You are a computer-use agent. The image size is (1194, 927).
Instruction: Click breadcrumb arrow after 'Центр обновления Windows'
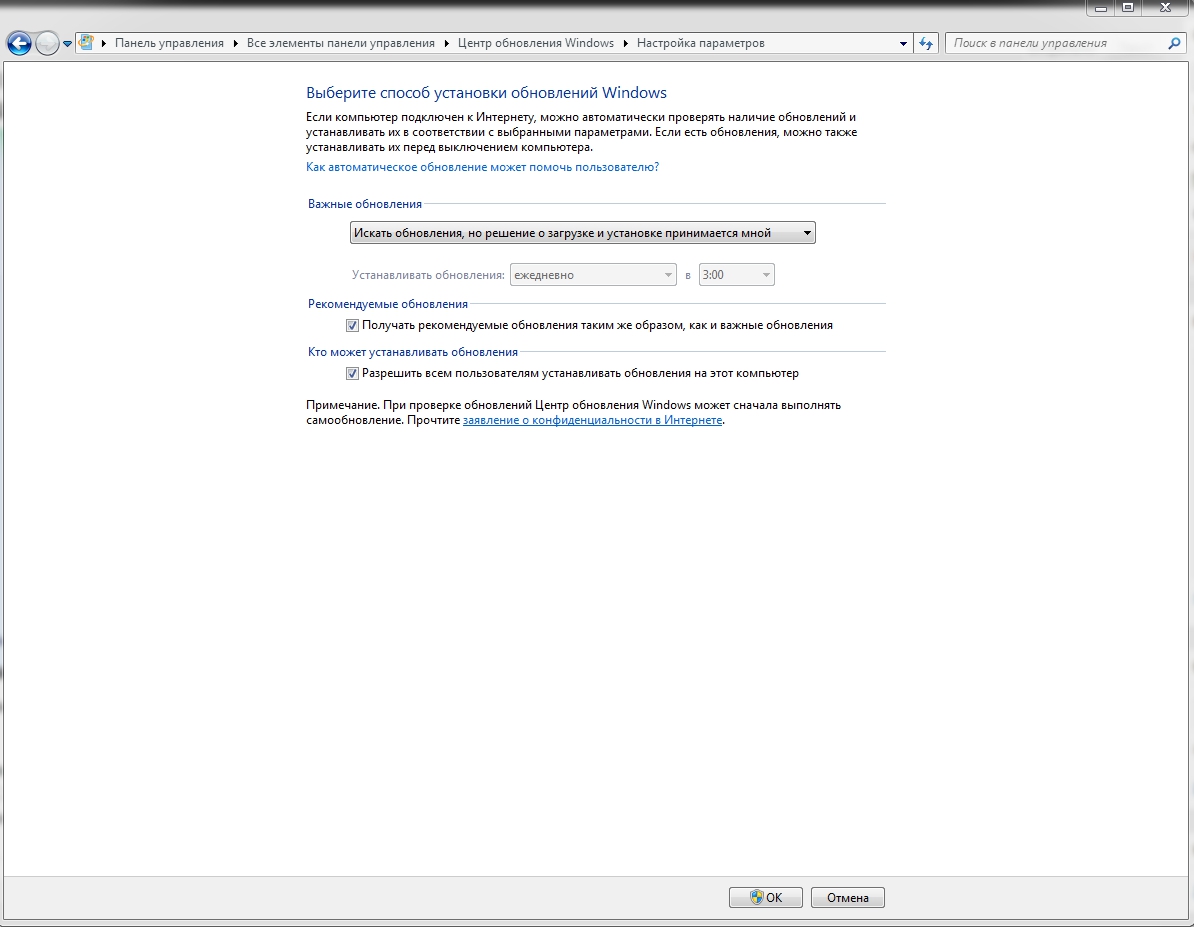626,43
